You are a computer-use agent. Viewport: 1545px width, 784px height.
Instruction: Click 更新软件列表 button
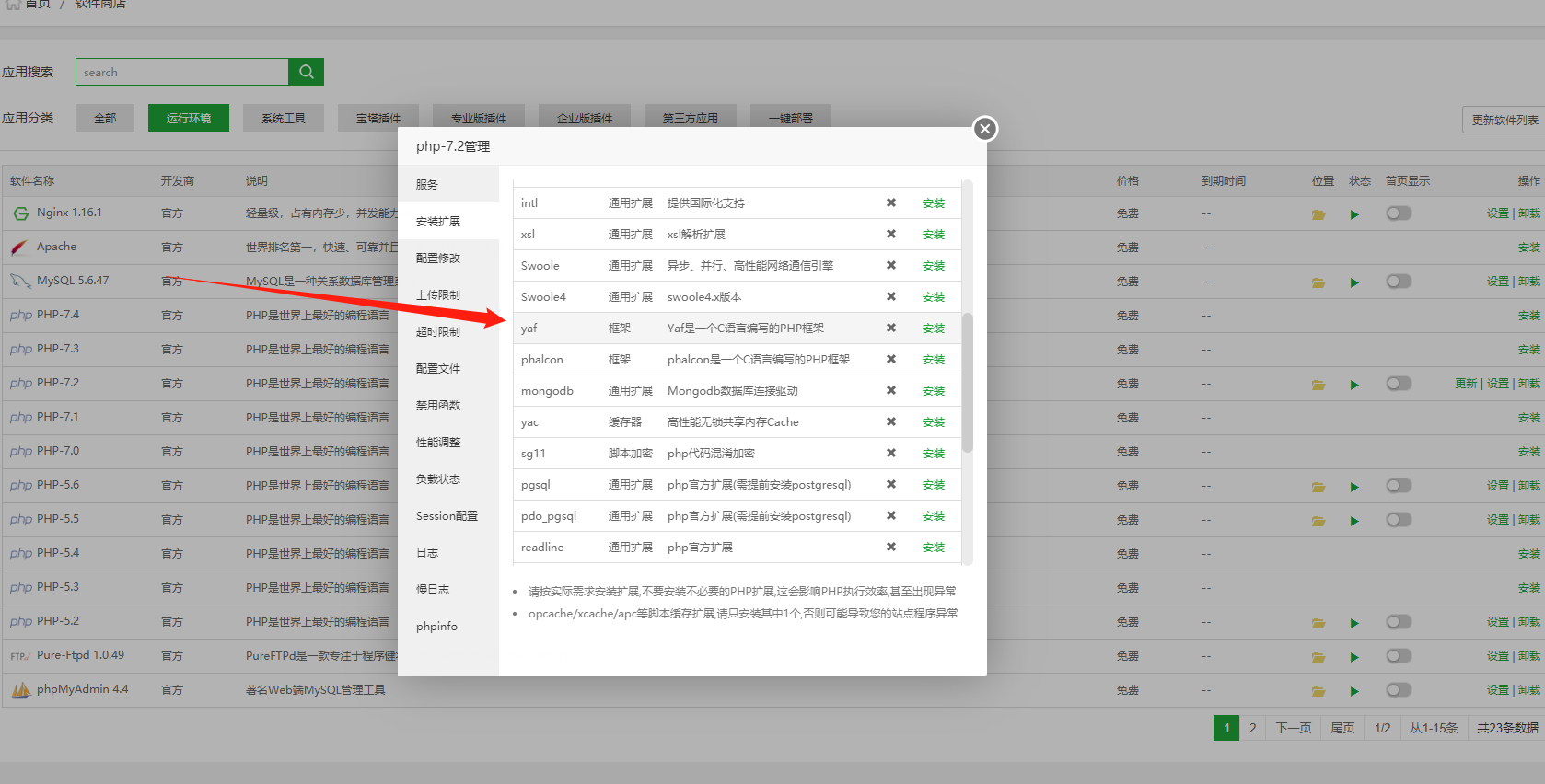pyautogui.click(x=1504, y=120)
